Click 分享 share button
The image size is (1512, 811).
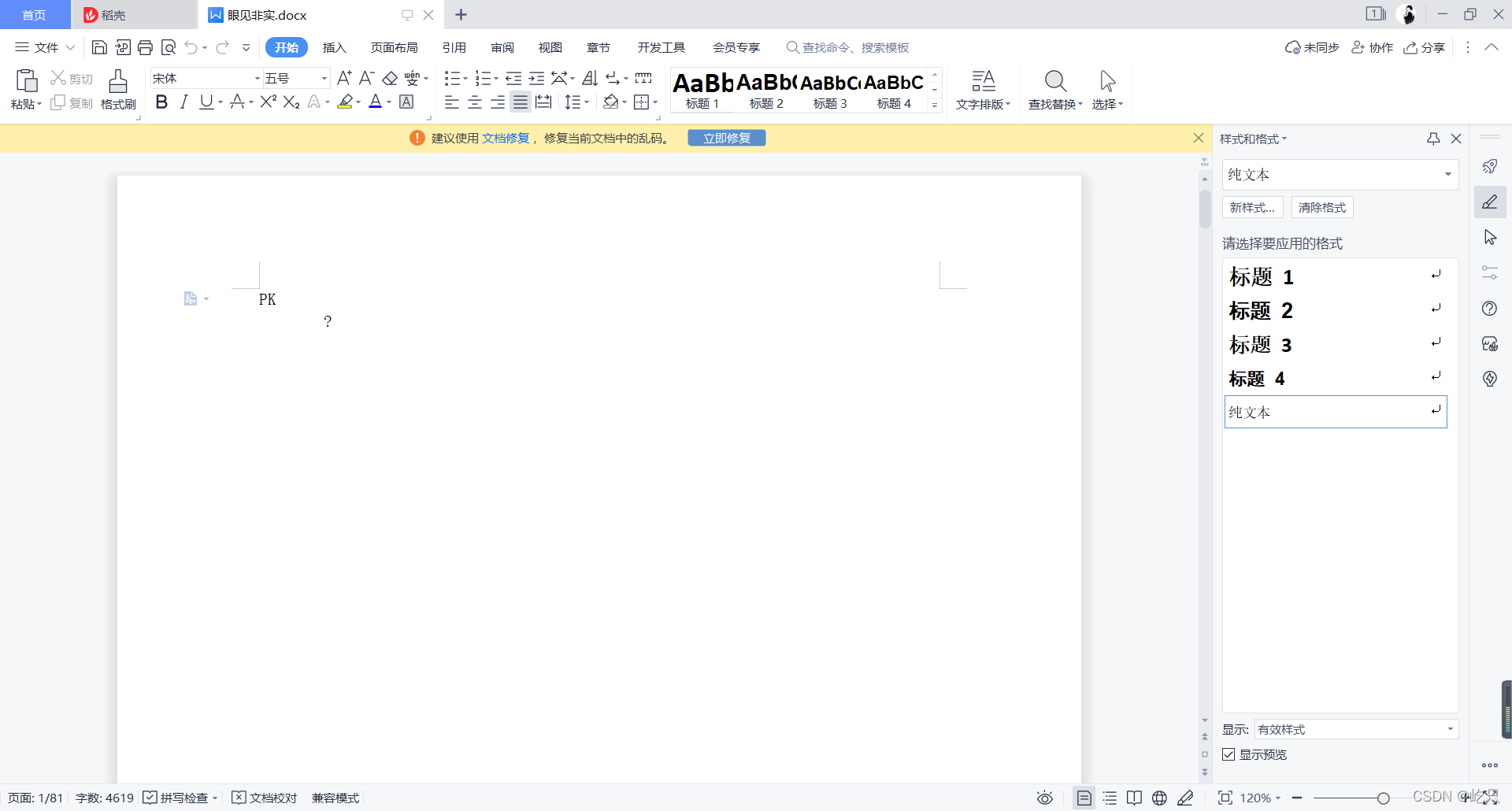click(1425, 47)
